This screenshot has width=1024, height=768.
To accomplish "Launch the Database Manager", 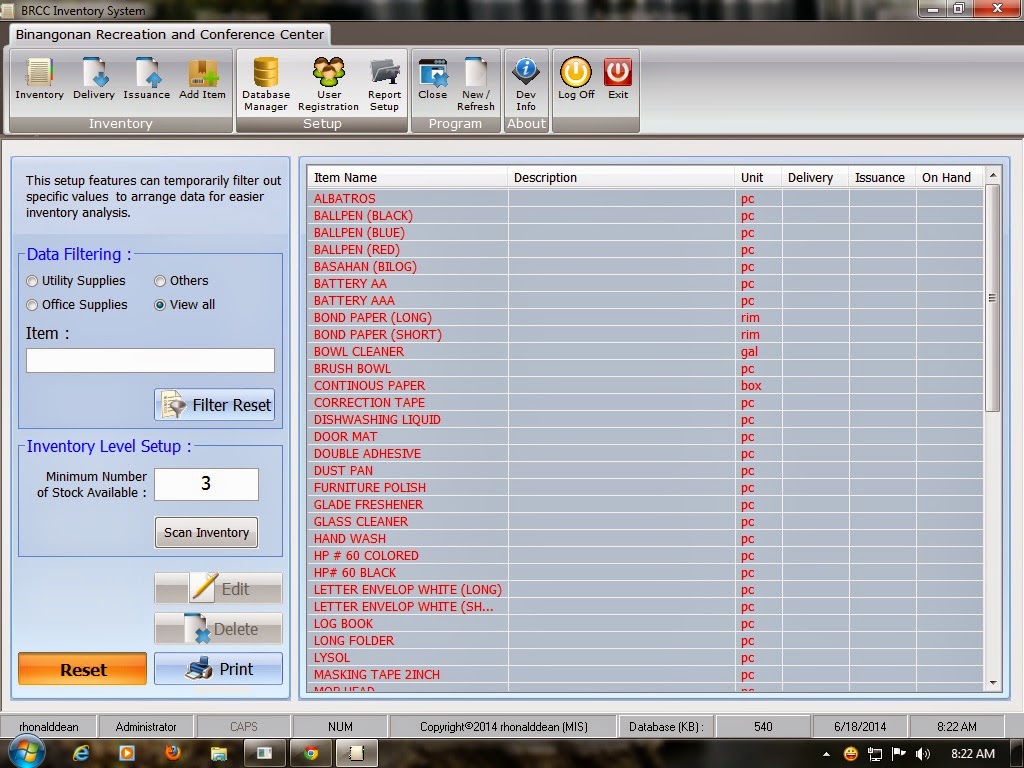I will pos(264,80).
